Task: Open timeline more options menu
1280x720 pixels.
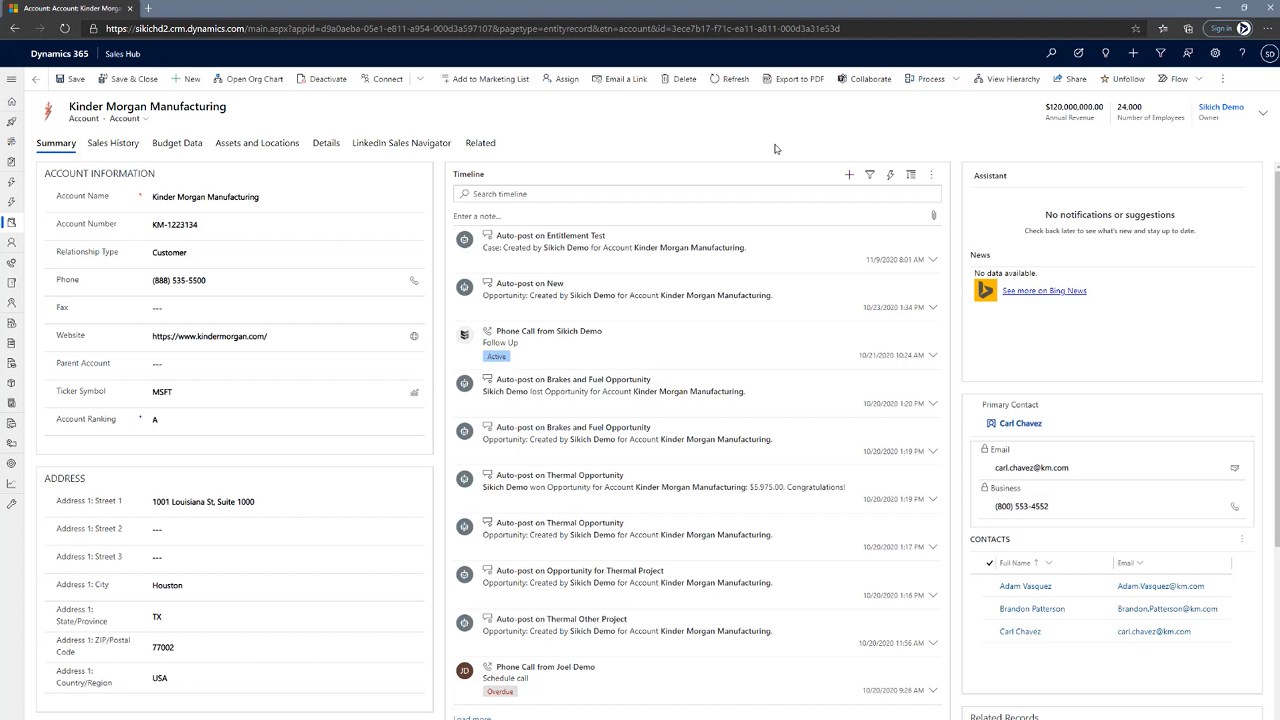Action: (x=931, y=175)
